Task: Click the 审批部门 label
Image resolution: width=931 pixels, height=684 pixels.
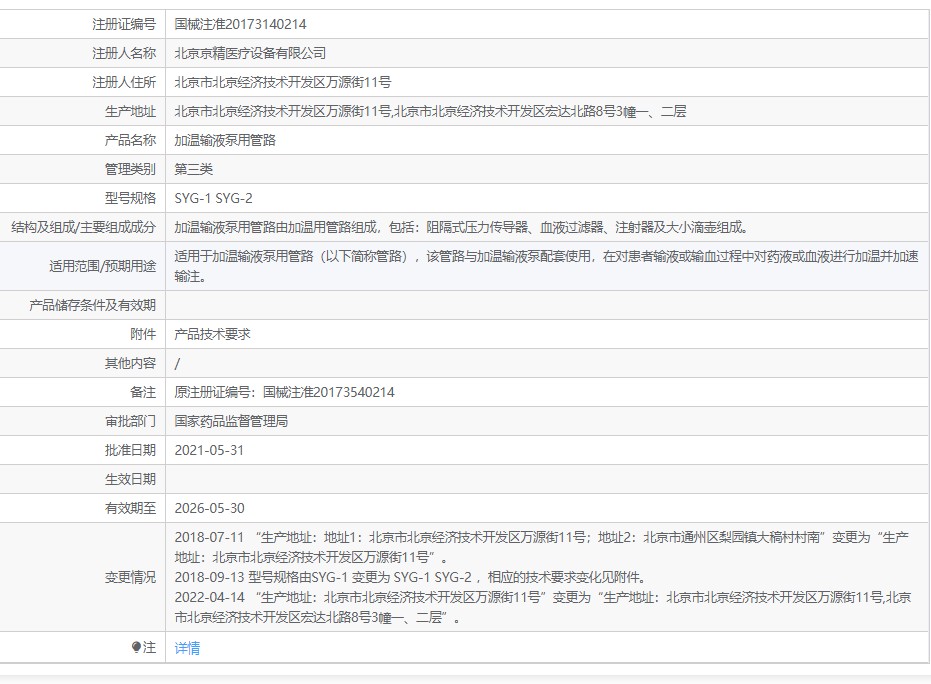Action: tap(131, 422)
